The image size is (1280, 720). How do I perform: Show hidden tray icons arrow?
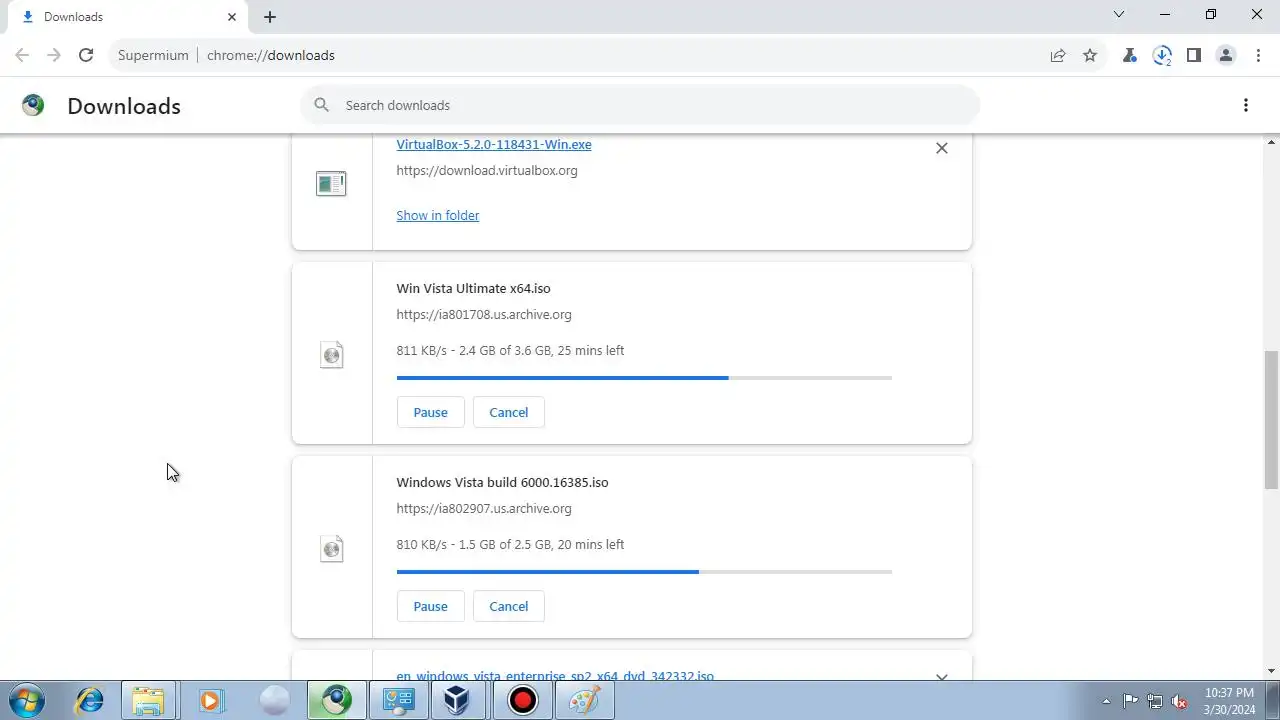[x=1106, y=701]
